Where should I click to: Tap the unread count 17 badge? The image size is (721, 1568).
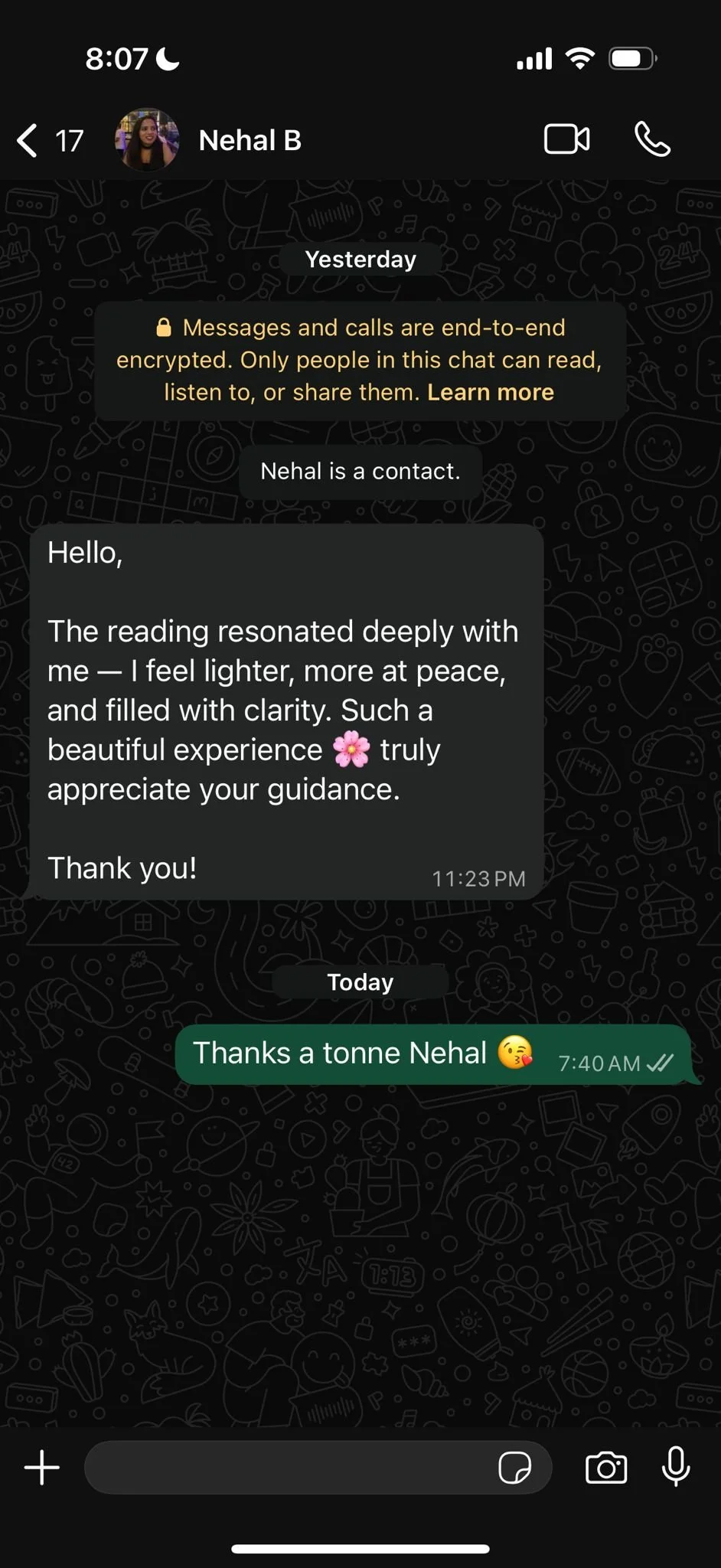pos(69,141)
